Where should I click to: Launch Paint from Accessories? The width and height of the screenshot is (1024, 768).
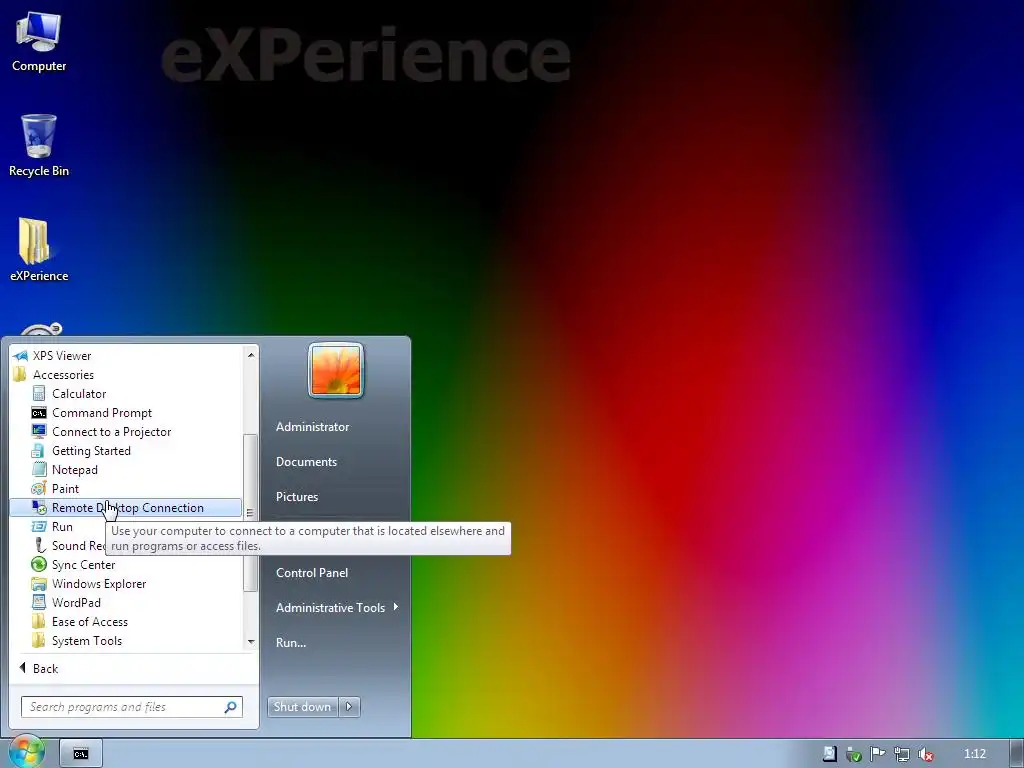pos(65,488)
